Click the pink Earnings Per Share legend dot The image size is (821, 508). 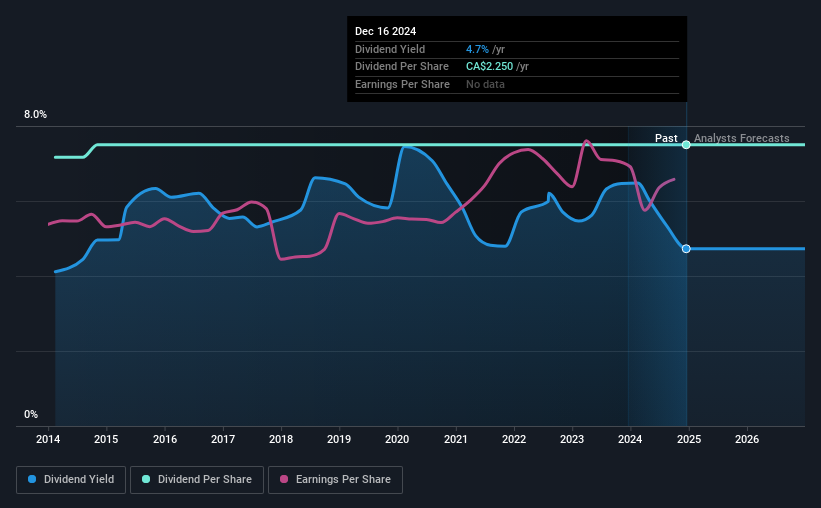click(x=284, y=479)
